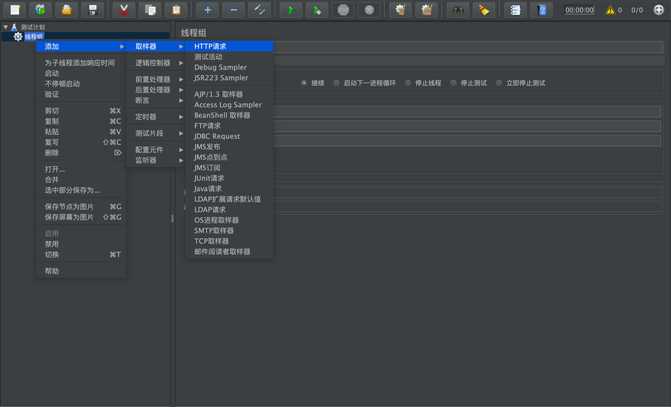Expand the 前置处理器 submenu

click(157, 80)
